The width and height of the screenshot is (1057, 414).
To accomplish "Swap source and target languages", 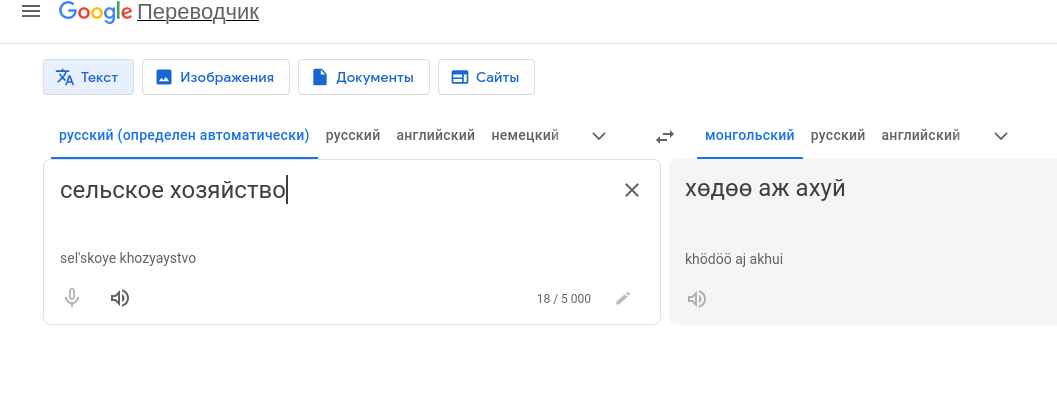I will 665,136.
